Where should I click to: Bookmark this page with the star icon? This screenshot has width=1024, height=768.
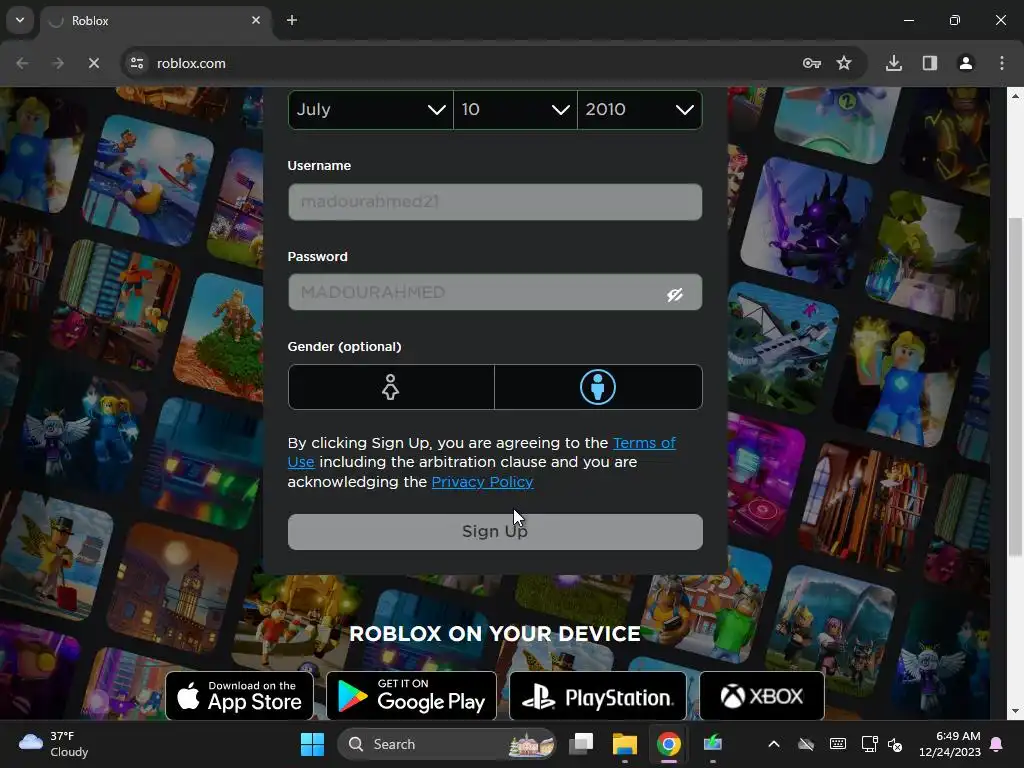click(844, 63)
